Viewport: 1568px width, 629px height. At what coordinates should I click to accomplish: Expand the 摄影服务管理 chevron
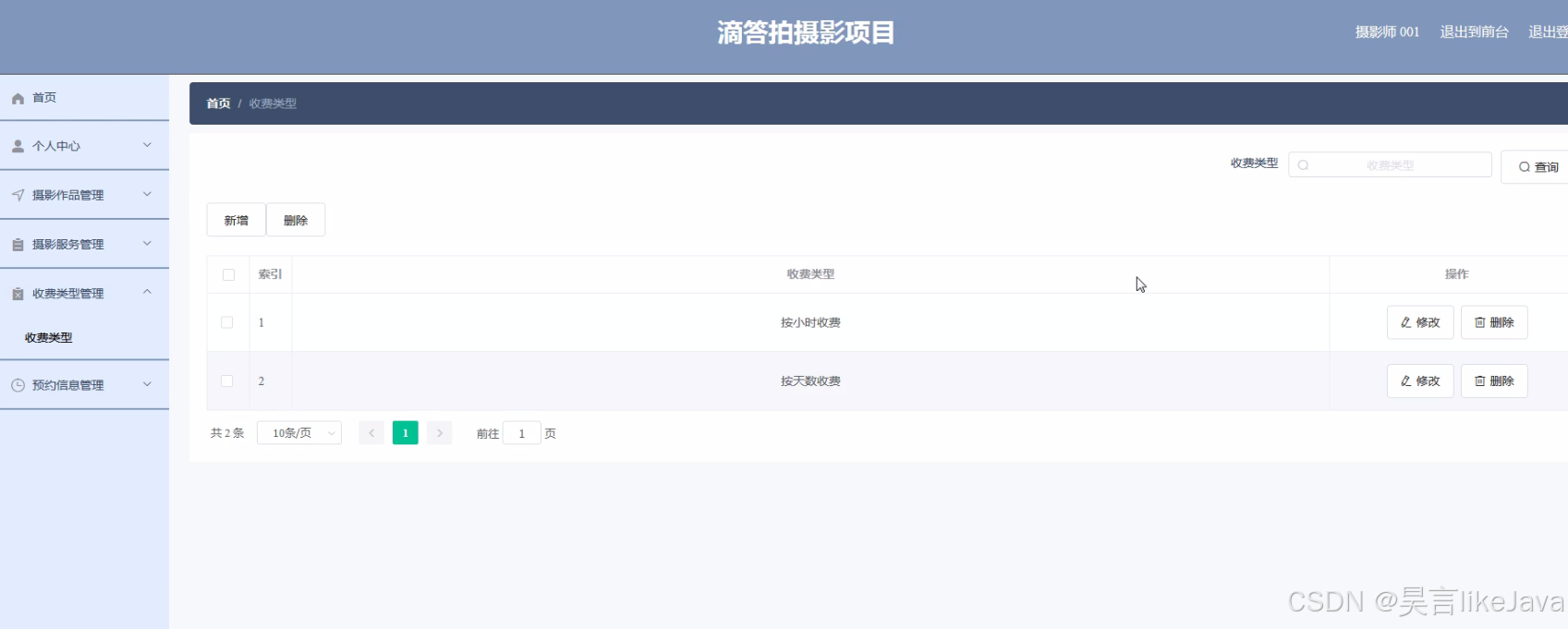point(147,244)
